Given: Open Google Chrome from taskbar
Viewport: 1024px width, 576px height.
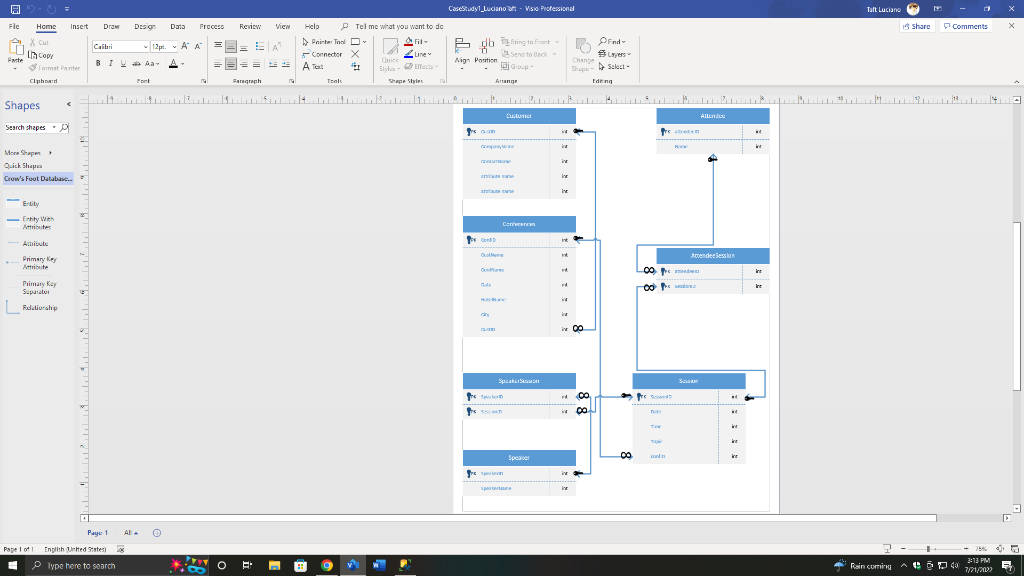Looking at the screenshot, I should (327, 566).
